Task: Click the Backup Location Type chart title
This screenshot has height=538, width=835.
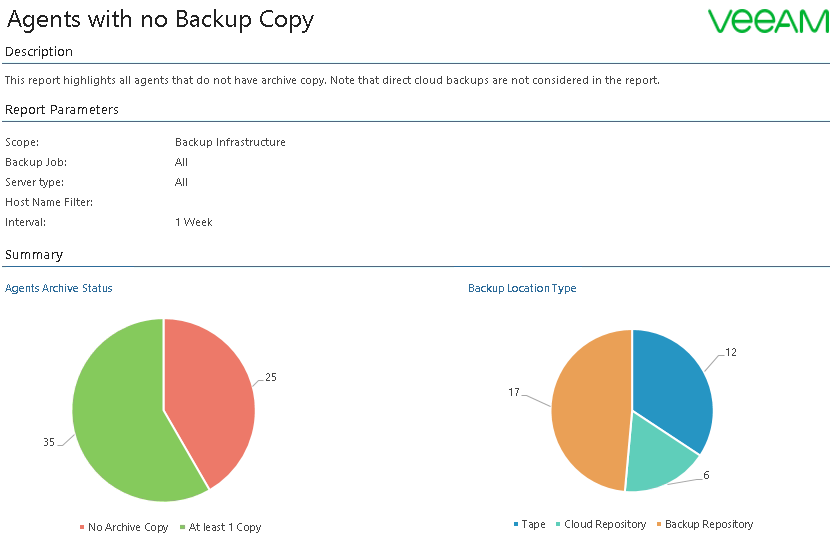Action: pos(522,288)
